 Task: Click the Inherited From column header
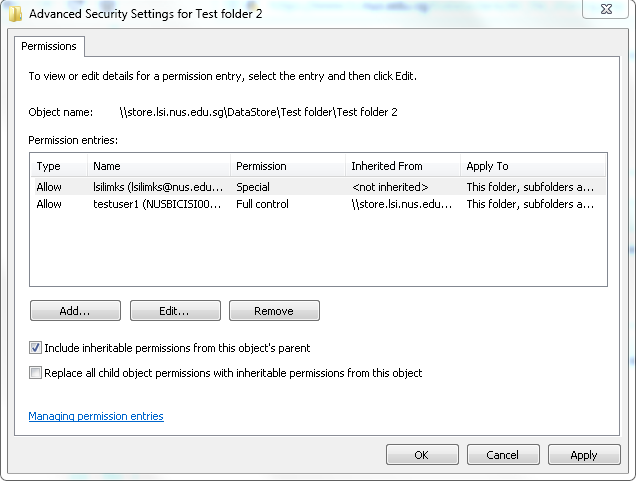coord(403,166)
